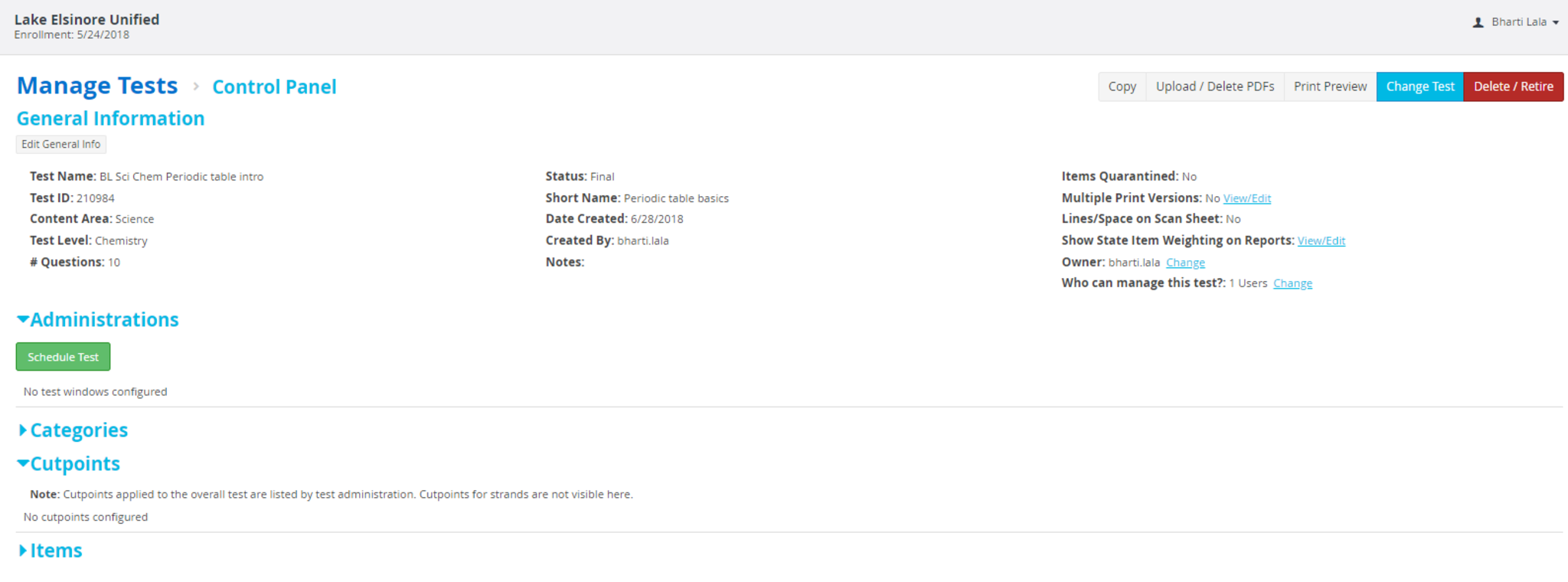Click the Lake Elsinore Unified district title
Screen dimensions: 1568x582
[x=87, y=19]
